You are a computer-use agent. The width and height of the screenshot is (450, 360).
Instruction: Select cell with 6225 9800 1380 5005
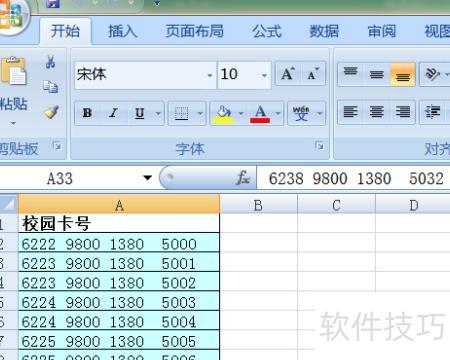pos(119,341)
